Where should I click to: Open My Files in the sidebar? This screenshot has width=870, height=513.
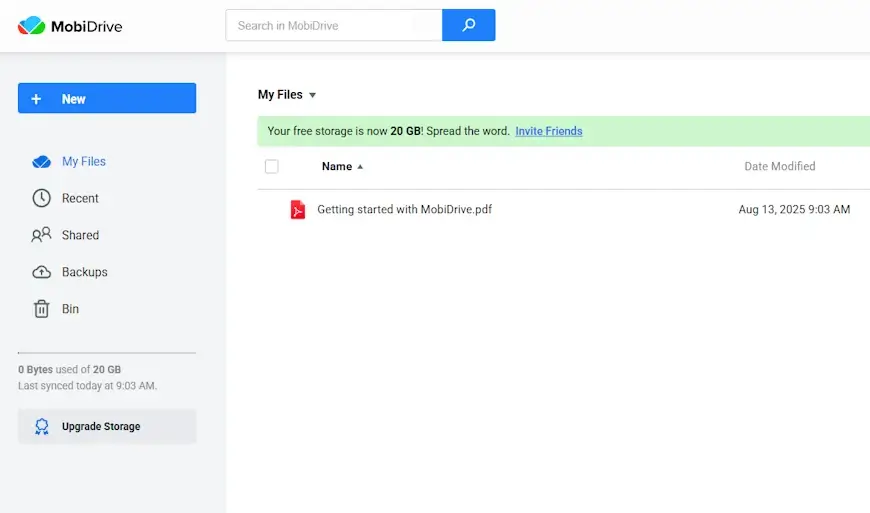click(69, 161)
